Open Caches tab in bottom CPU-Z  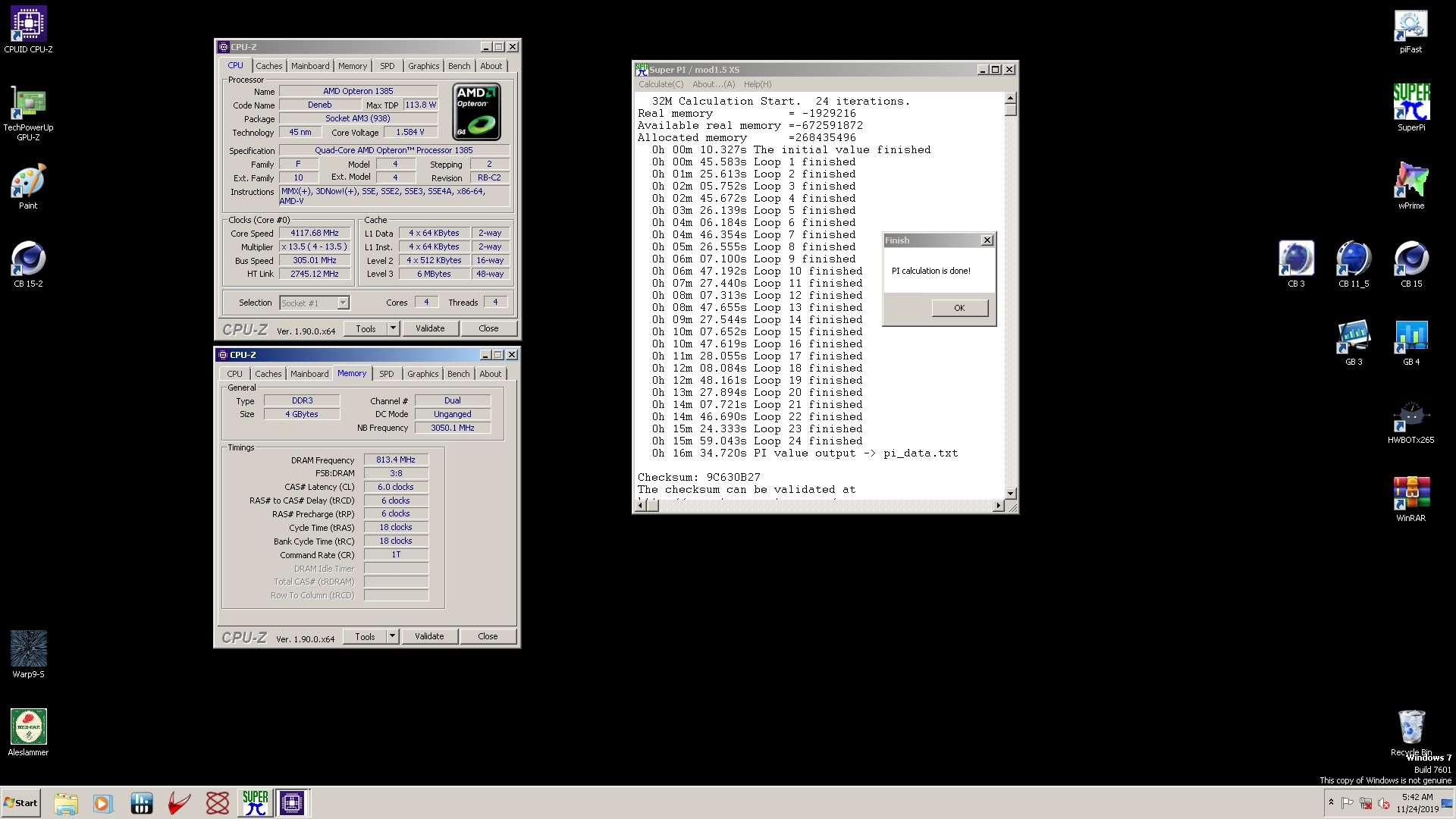click(268, 374)
